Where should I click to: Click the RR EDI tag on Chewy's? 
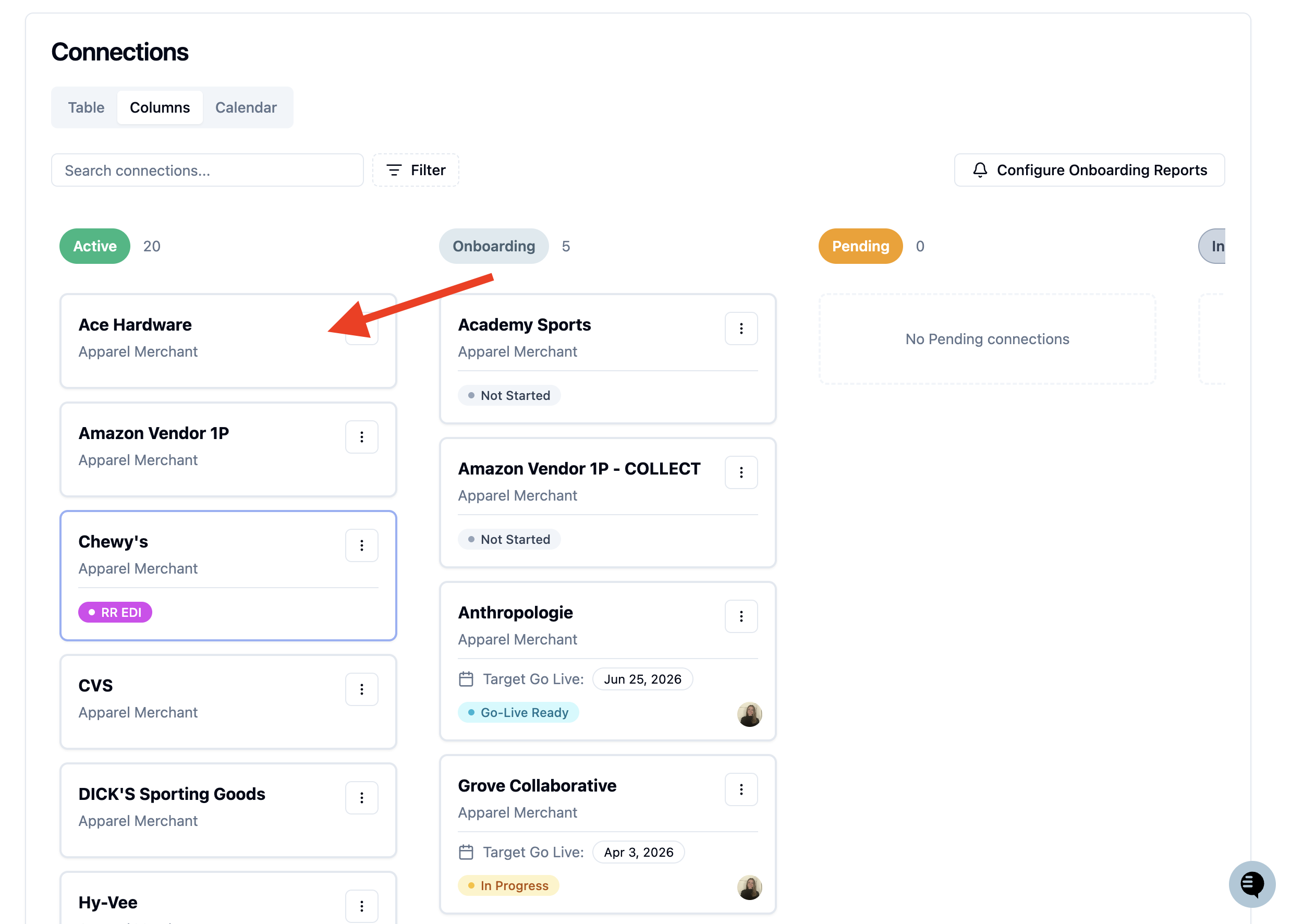(115, 612)
